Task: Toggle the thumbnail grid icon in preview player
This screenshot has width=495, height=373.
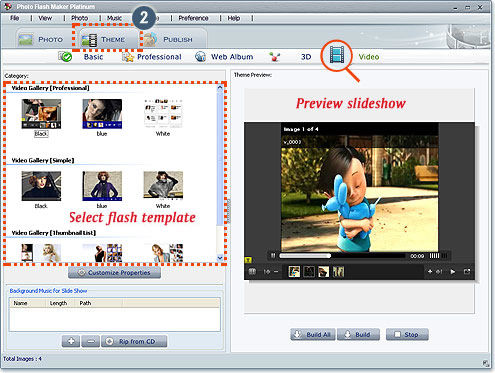Action: click(x=252, y=272)
